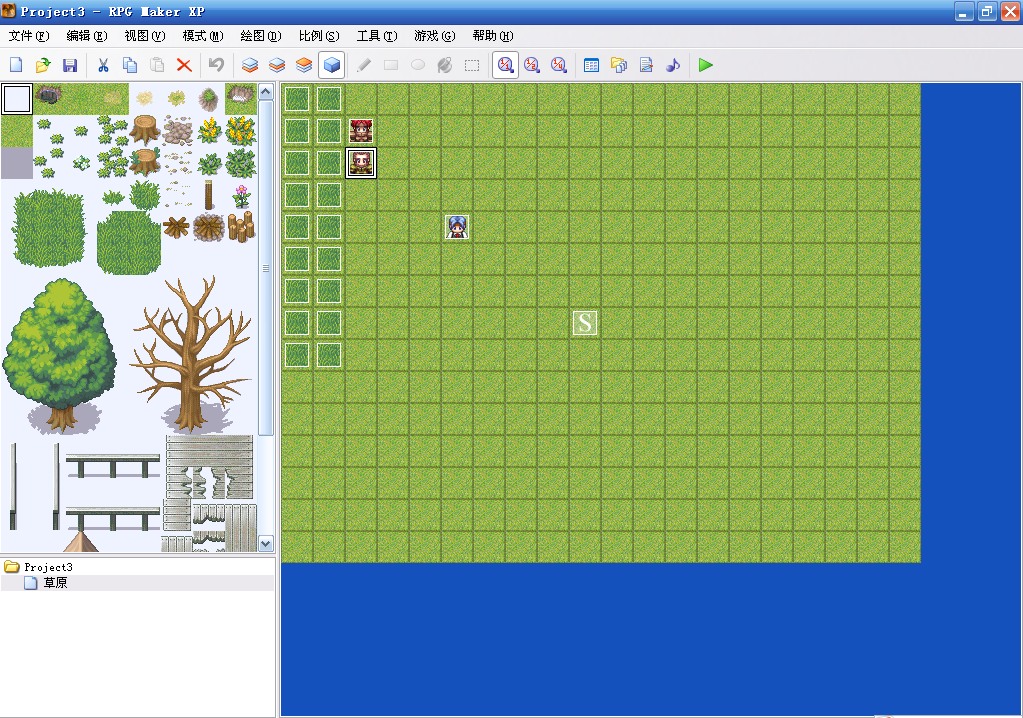Select the red-haired character event on map
The height and width of the screenshot is (718, 1023).
361,131
